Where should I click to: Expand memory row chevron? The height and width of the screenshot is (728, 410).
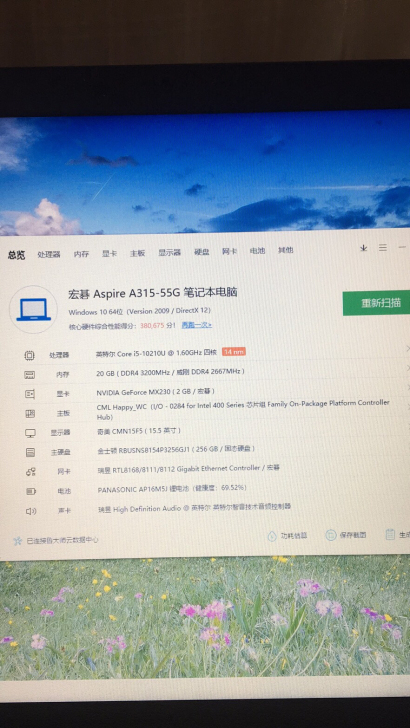[x=408, y=368]
